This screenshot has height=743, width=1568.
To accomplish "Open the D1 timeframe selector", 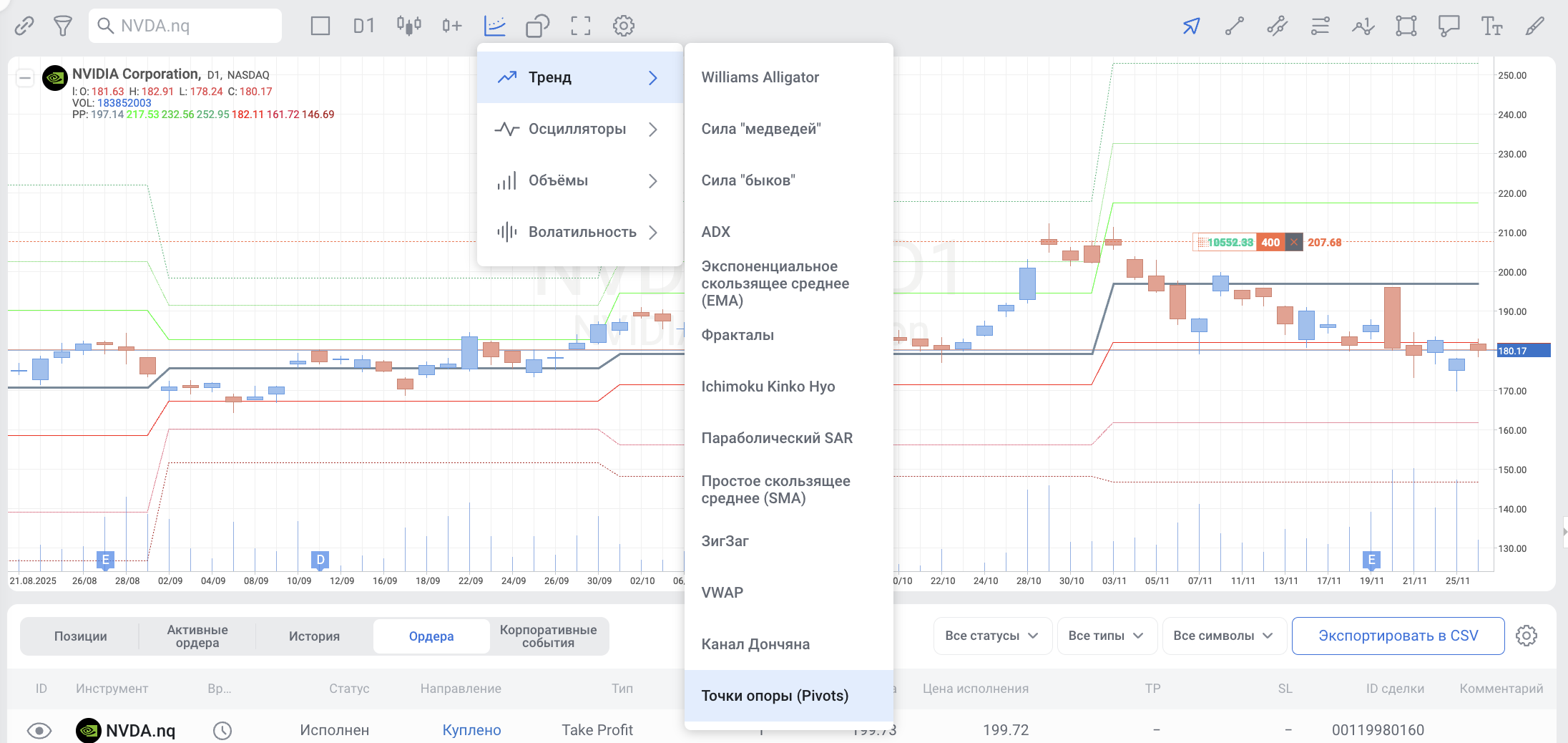I will (x=364, y=26).
